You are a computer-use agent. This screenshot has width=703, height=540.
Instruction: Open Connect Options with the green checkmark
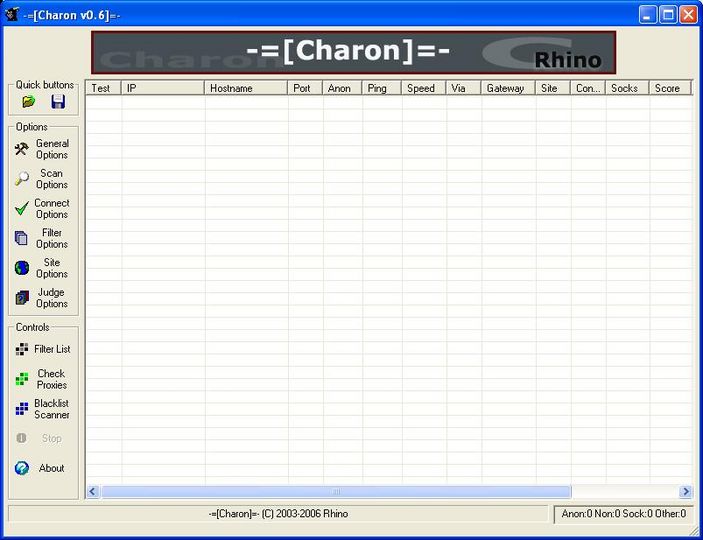[22, 209]
